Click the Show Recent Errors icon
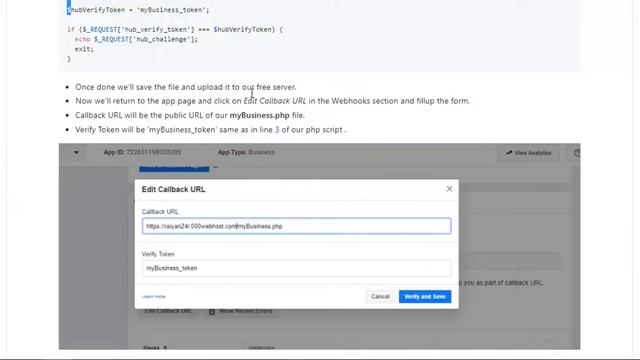 [x=212, y=311]
